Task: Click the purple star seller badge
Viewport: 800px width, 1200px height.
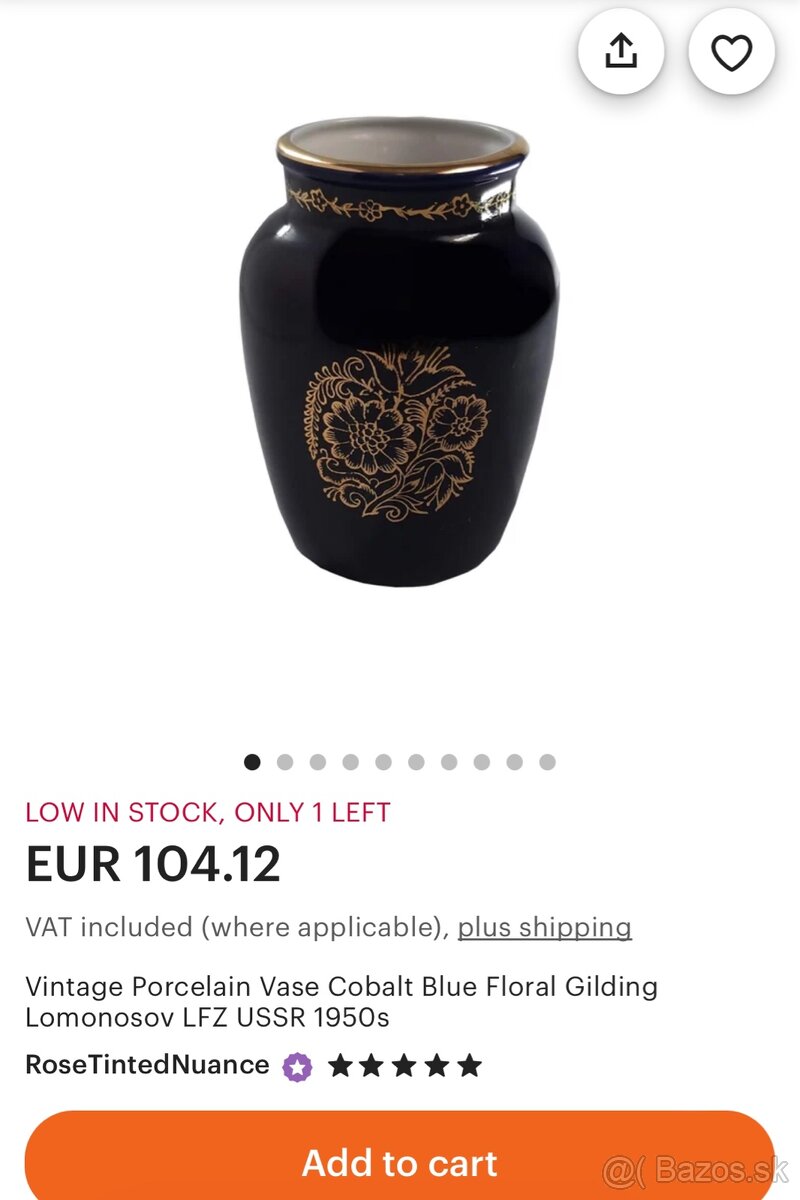Action: [x=297, y=1066]
